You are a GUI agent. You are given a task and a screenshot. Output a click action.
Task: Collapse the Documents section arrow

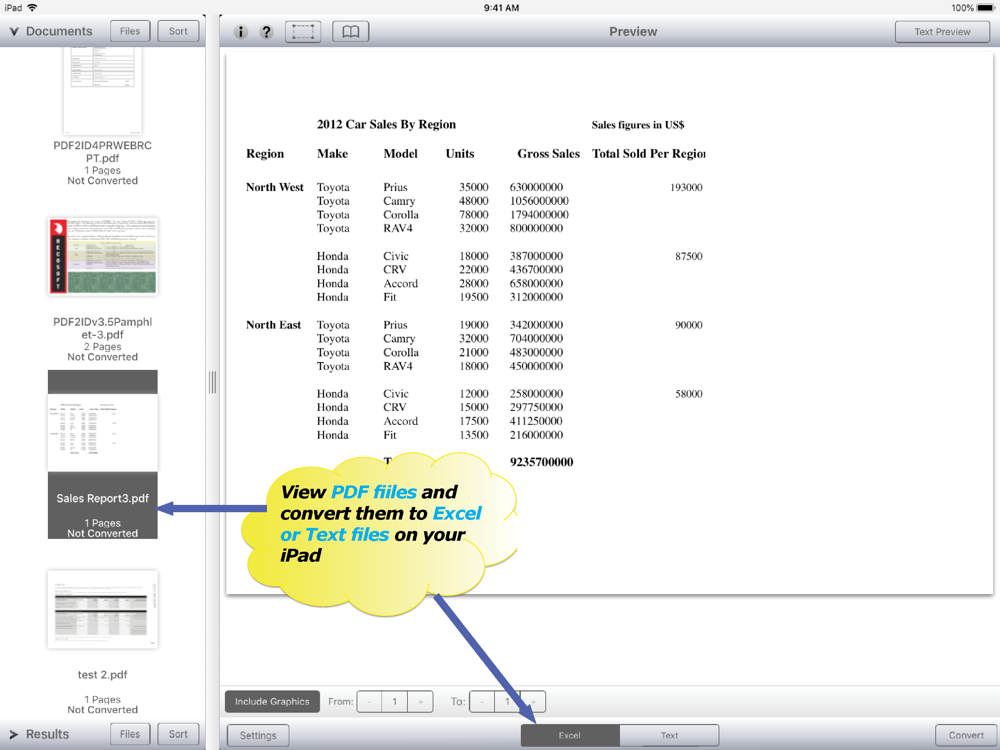13,31
